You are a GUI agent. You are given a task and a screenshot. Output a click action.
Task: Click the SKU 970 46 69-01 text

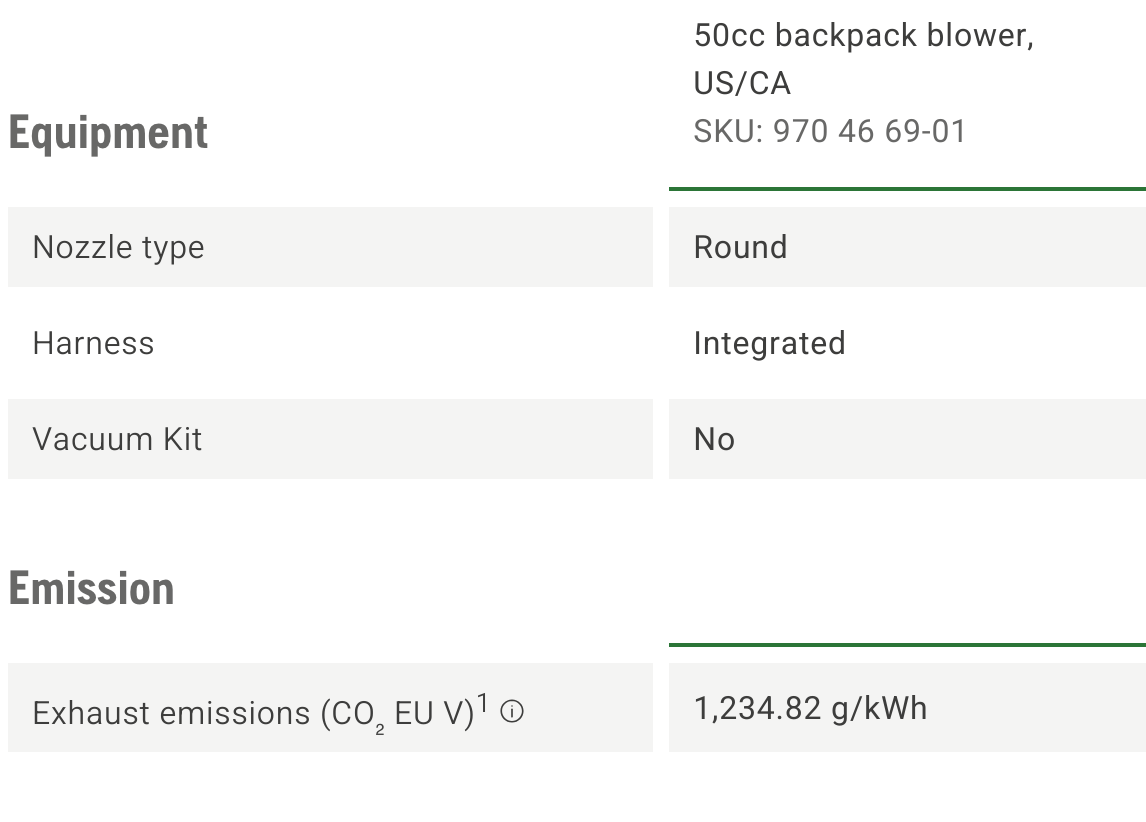pos(830,131)
